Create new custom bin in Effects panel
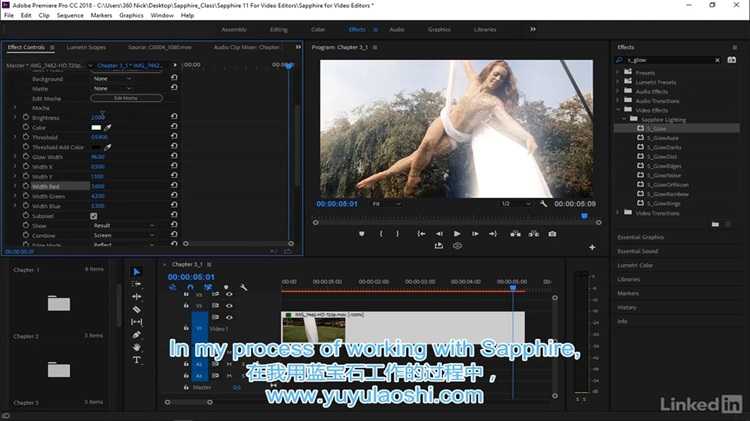This screenshot has width=750, height=421. [715, 224]
